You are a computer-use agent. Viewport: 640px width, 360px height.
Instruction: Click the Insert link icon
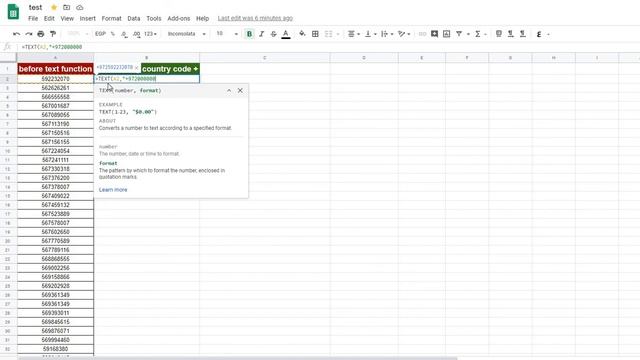pos(422,34)
